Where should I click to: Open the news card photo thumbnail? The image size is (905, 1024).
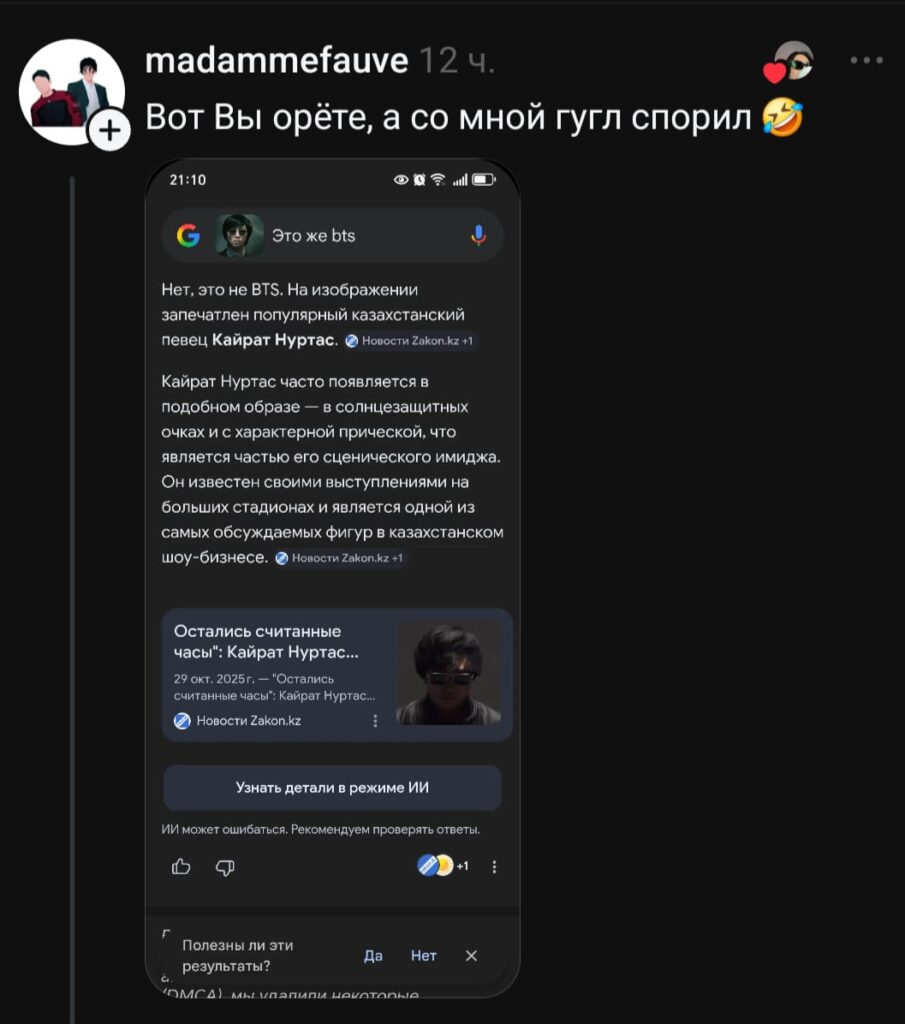[448, 674]
